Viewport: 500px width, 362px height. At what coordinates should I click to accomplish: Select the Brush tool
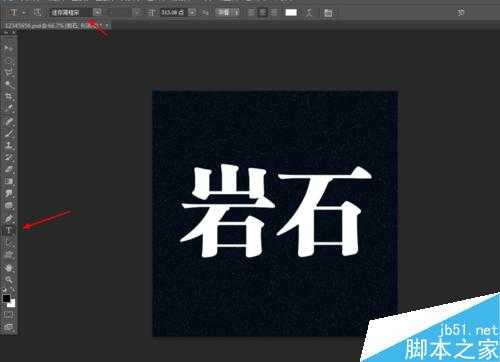(x=9, y=133)
